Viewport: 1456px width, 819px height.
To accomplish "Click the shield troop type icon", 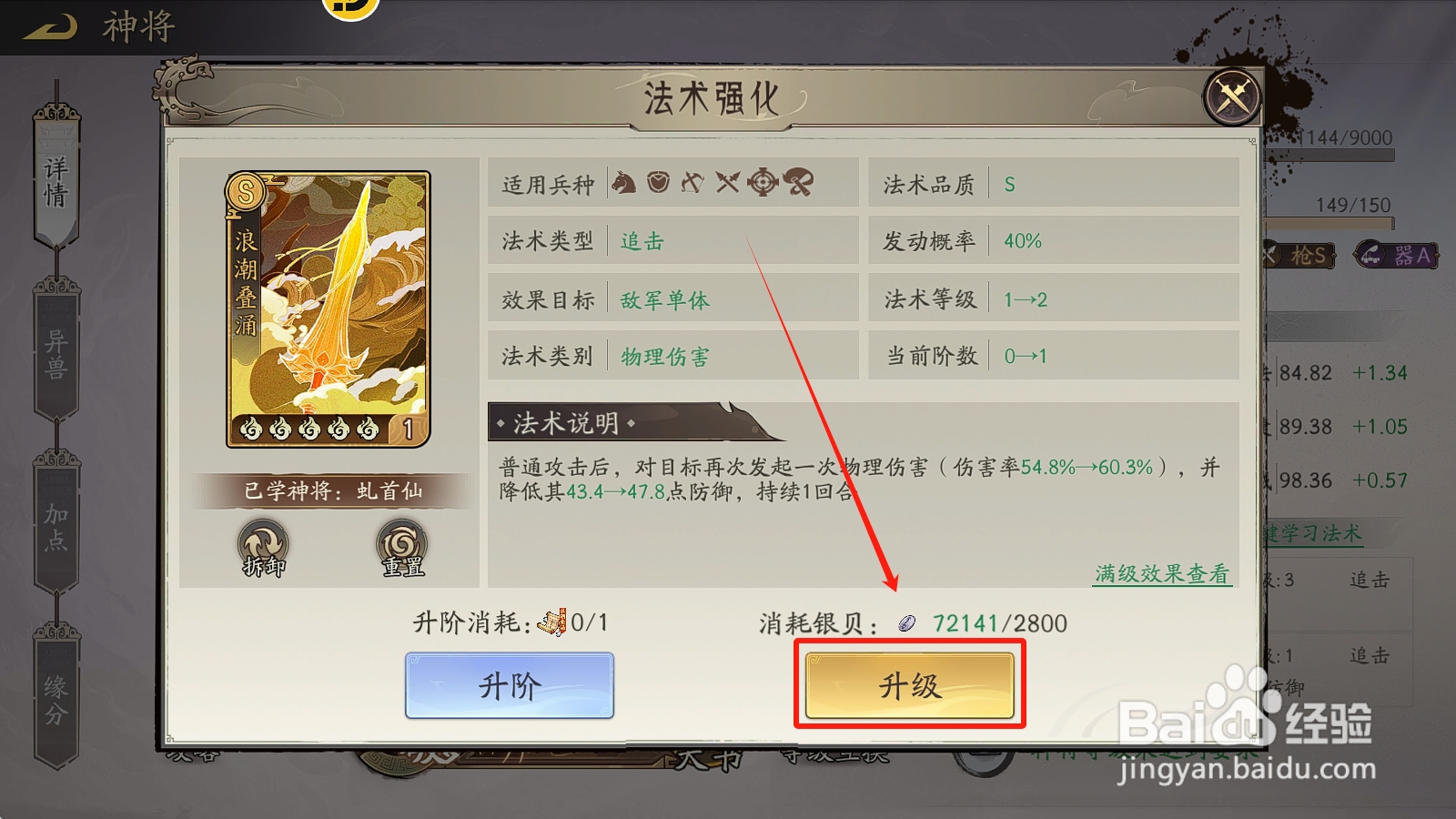I will tap(659, 182).
